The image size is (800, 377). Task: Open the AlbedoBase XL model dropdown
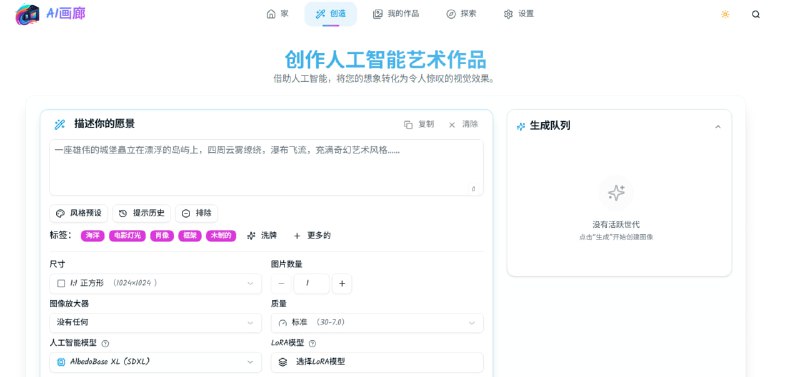pos(156,362)
